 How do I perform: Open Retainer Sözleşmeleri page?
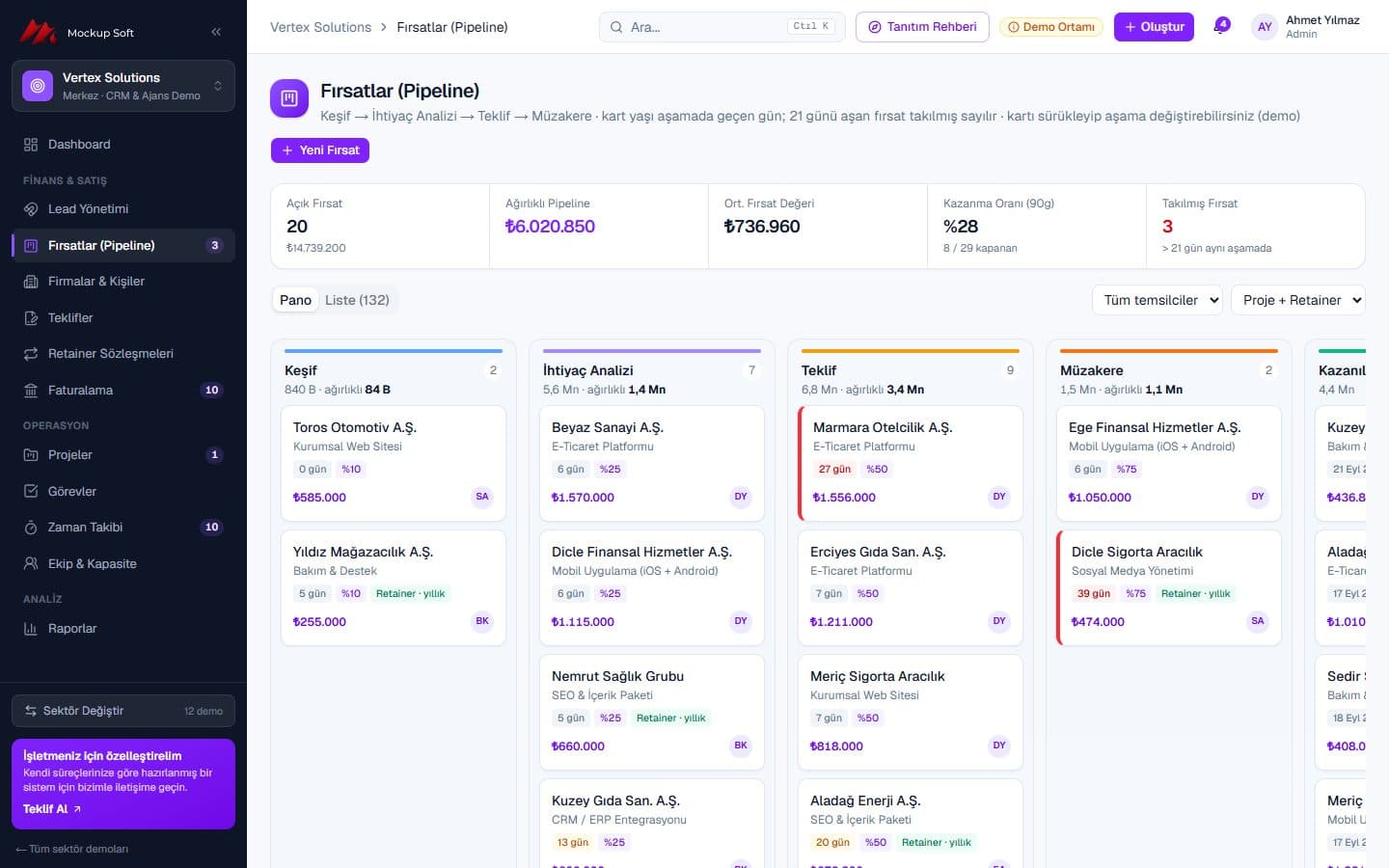click(123, 354)
